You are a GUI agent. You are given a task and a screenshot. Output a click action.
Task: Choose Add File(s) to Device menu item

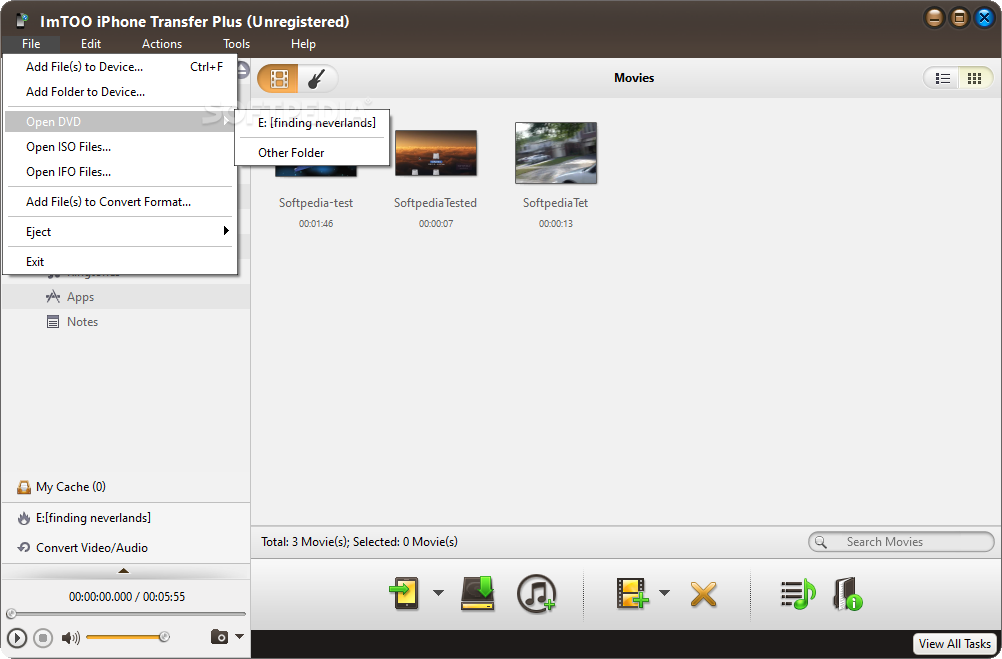(120, 67)
